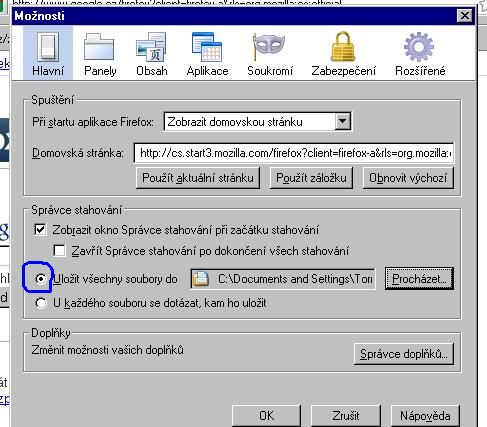Open the Obsah content icon pane
487x427 pixels.
(152, 53)
